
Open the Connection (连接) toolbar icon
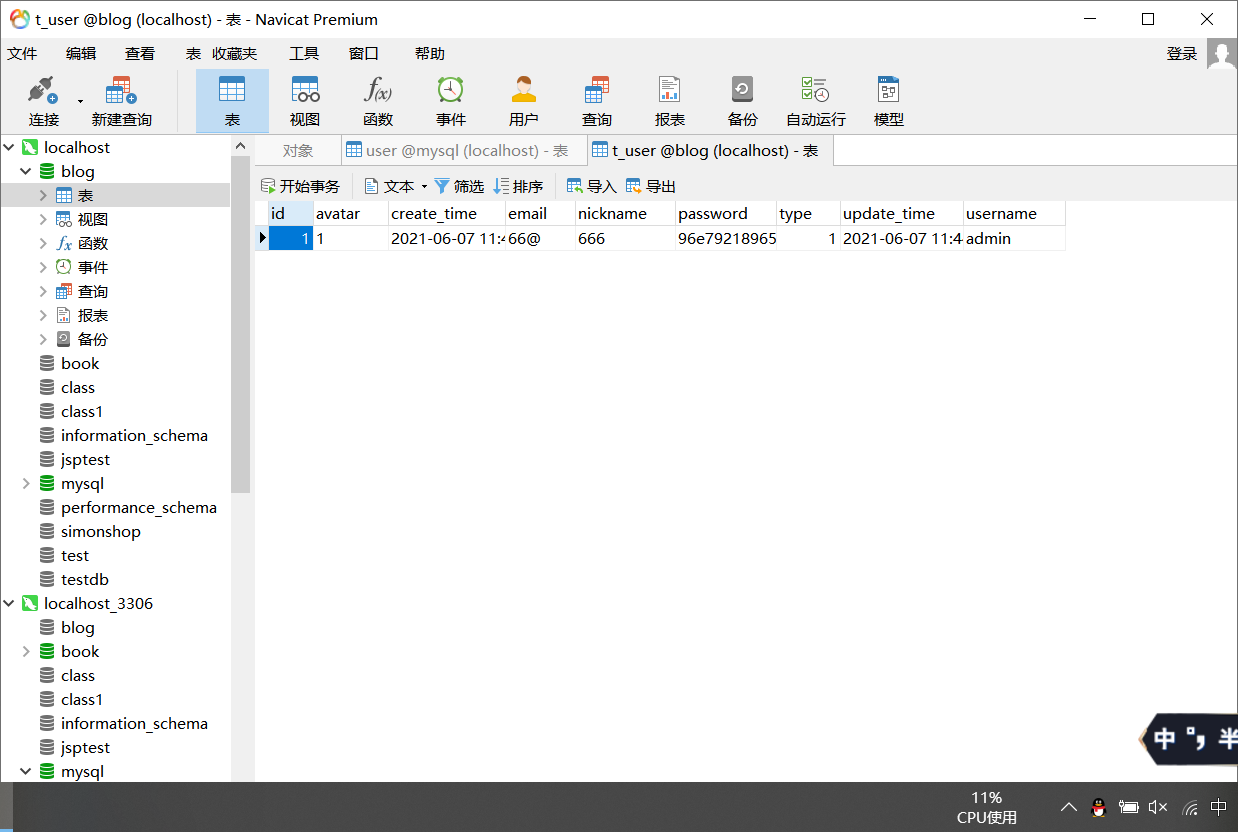(x=43, y=101)
